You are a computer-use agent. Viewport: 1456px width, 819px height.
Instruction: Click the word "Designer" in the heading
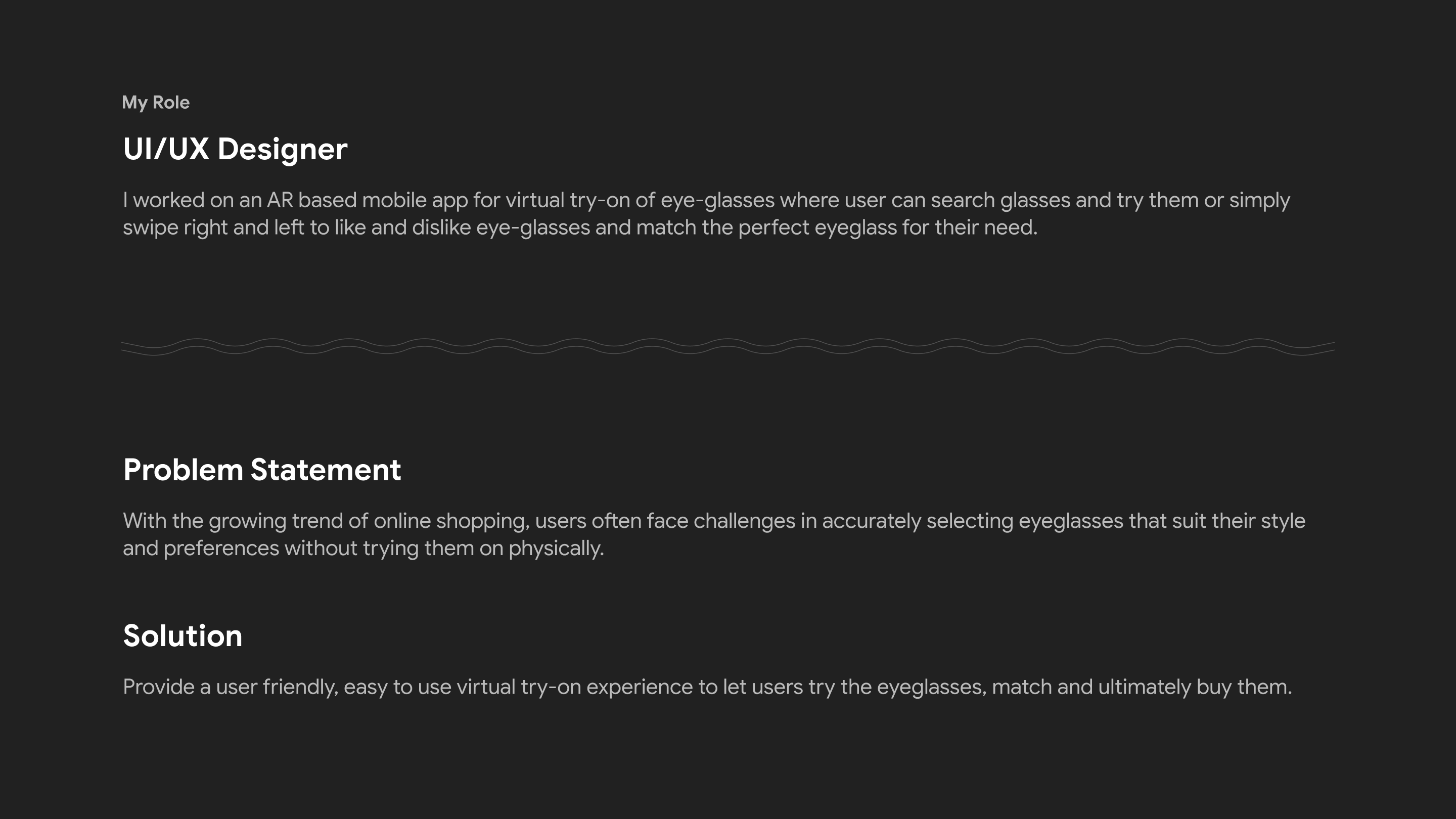(283, 149)
